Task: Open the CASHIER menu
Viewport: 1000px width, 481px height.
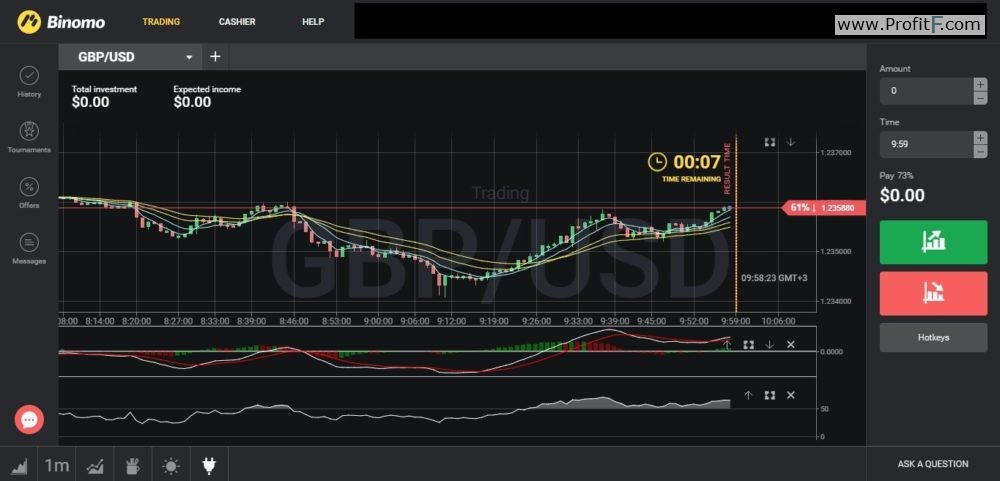Action: (x=237, y=22)
